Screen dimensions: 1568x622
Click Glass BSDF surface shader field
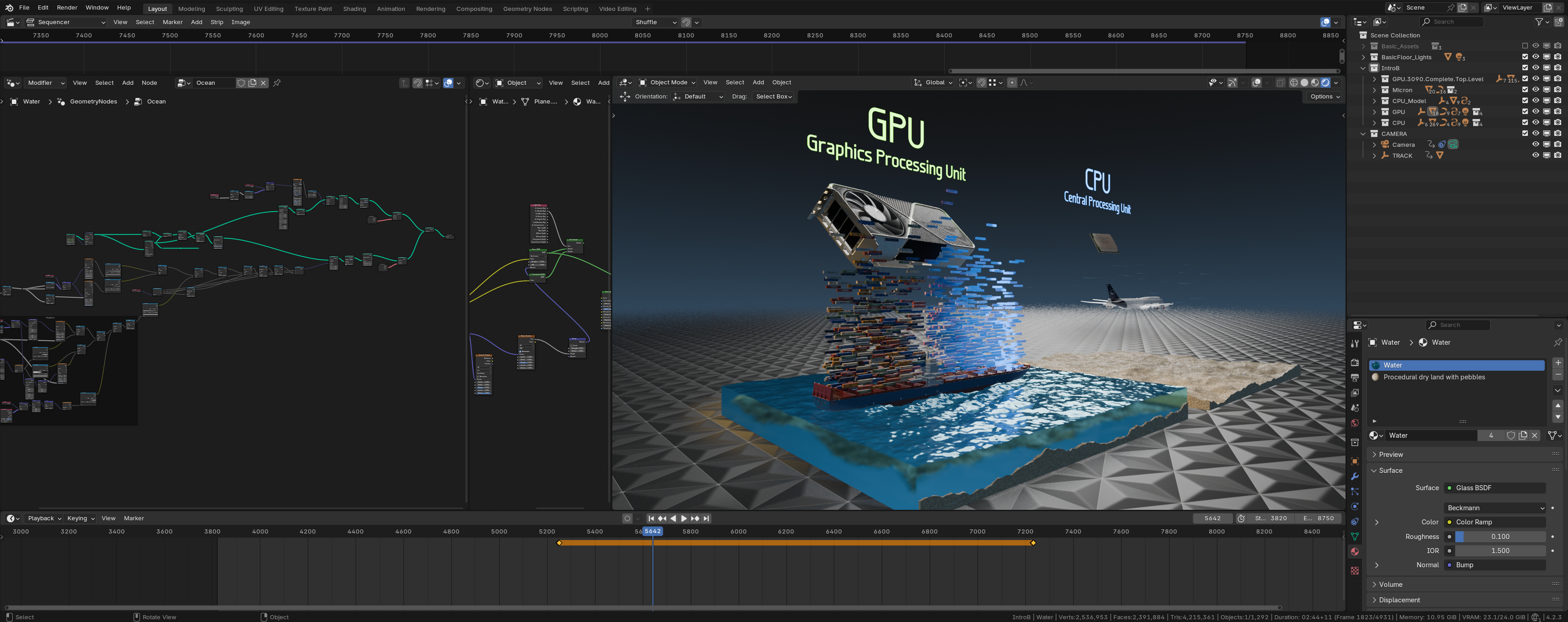click(1494, 487)
